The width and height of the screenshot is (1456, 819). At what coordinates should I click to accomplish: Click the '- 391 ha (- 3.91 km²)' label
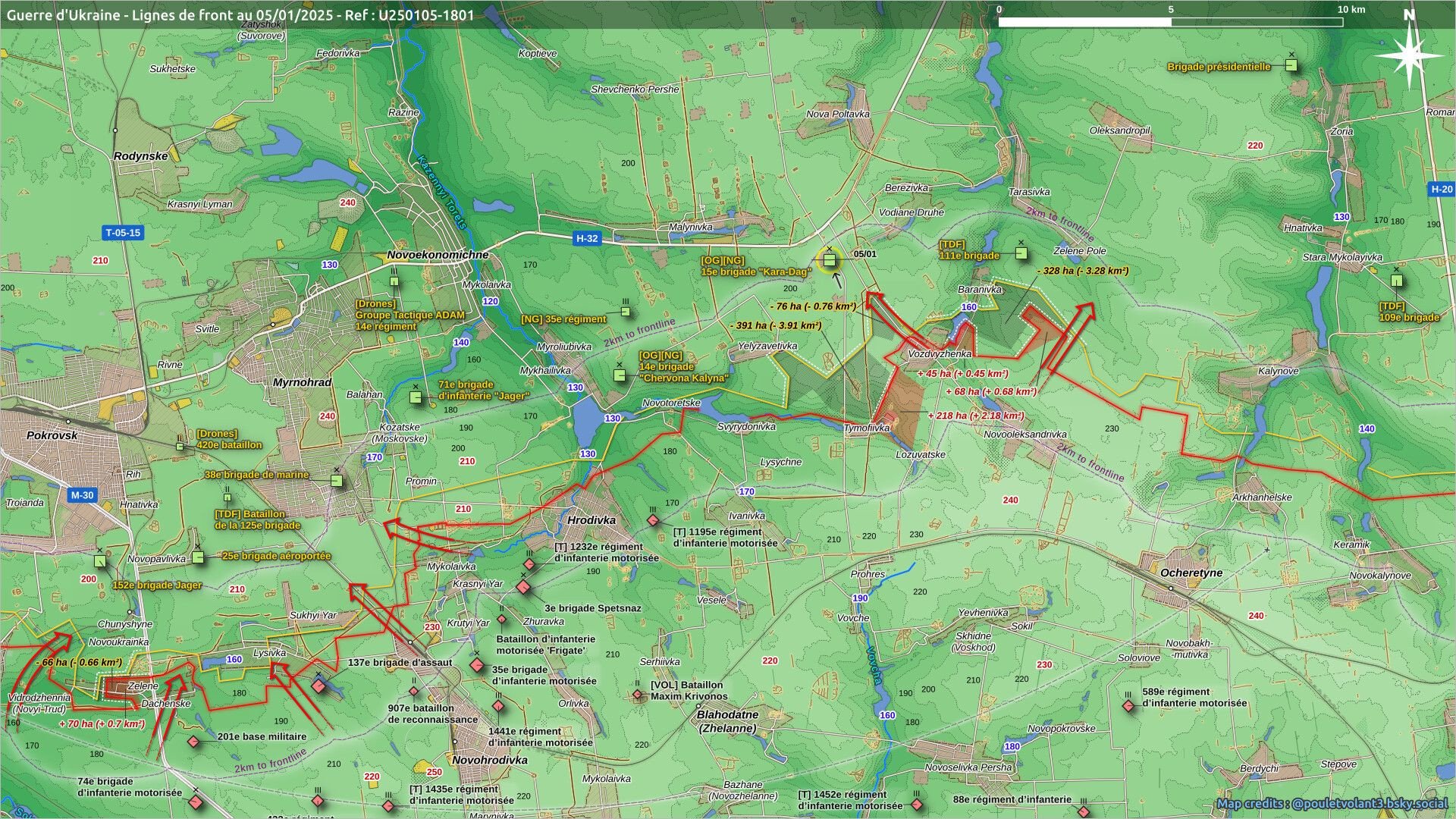click(776, 325)
